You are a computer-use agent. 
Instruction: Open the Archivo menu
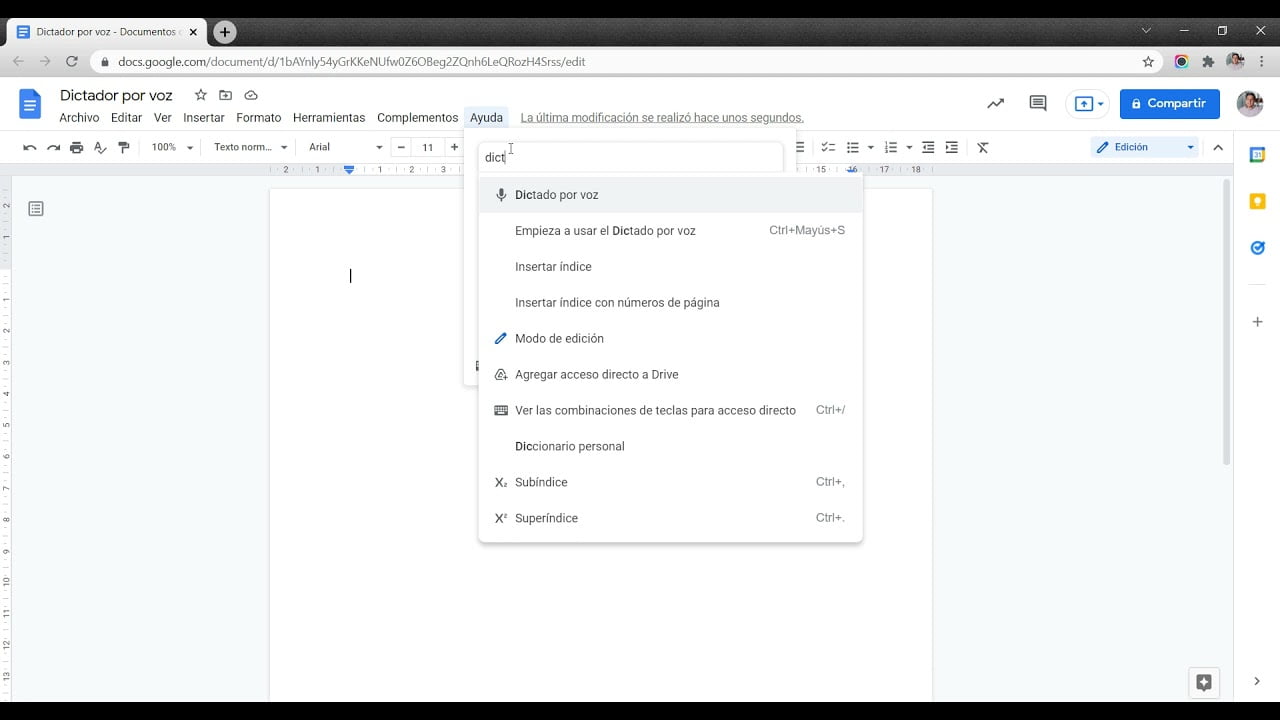(x=79, y=118)
